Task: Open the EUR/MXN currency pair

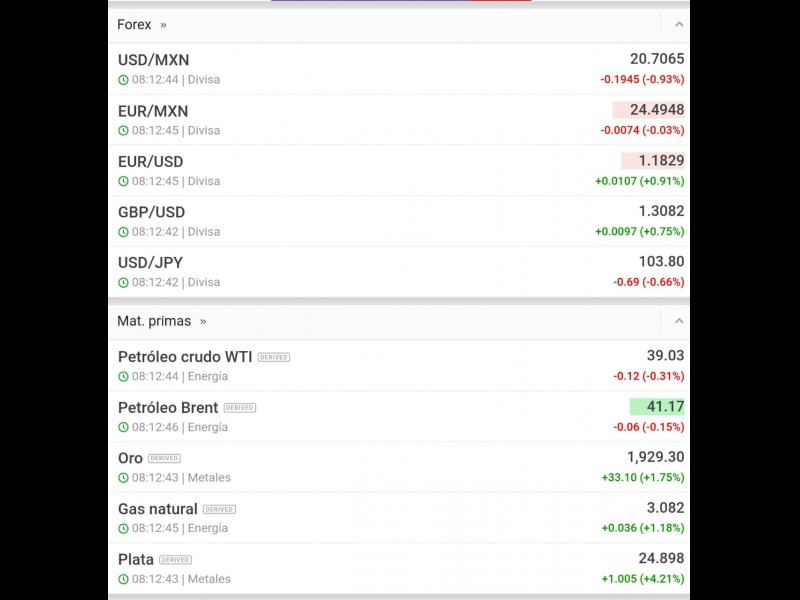Action: click(153, 111)
